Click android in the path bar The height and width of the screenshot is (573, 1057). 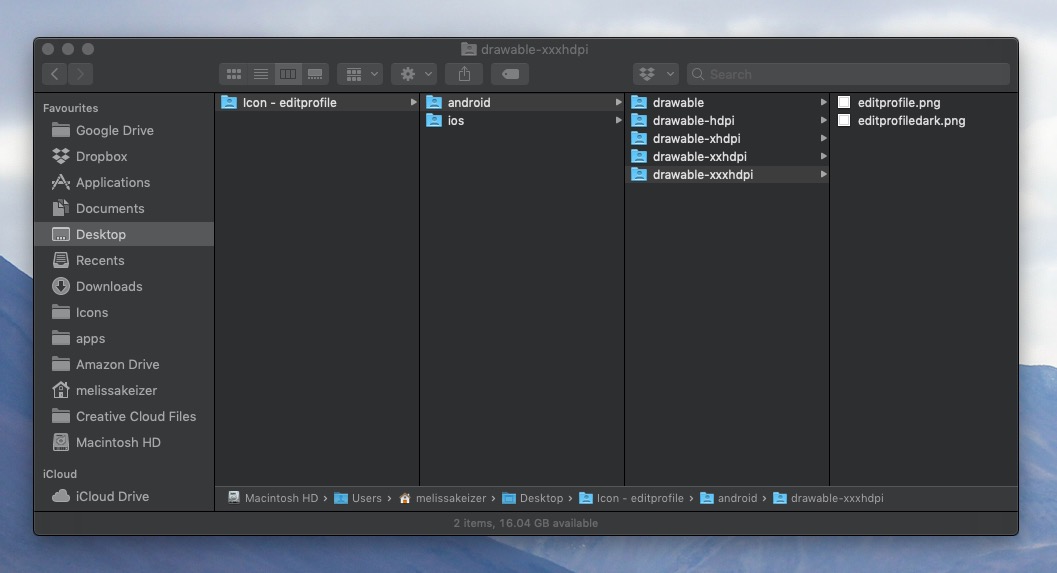(729, 498)
